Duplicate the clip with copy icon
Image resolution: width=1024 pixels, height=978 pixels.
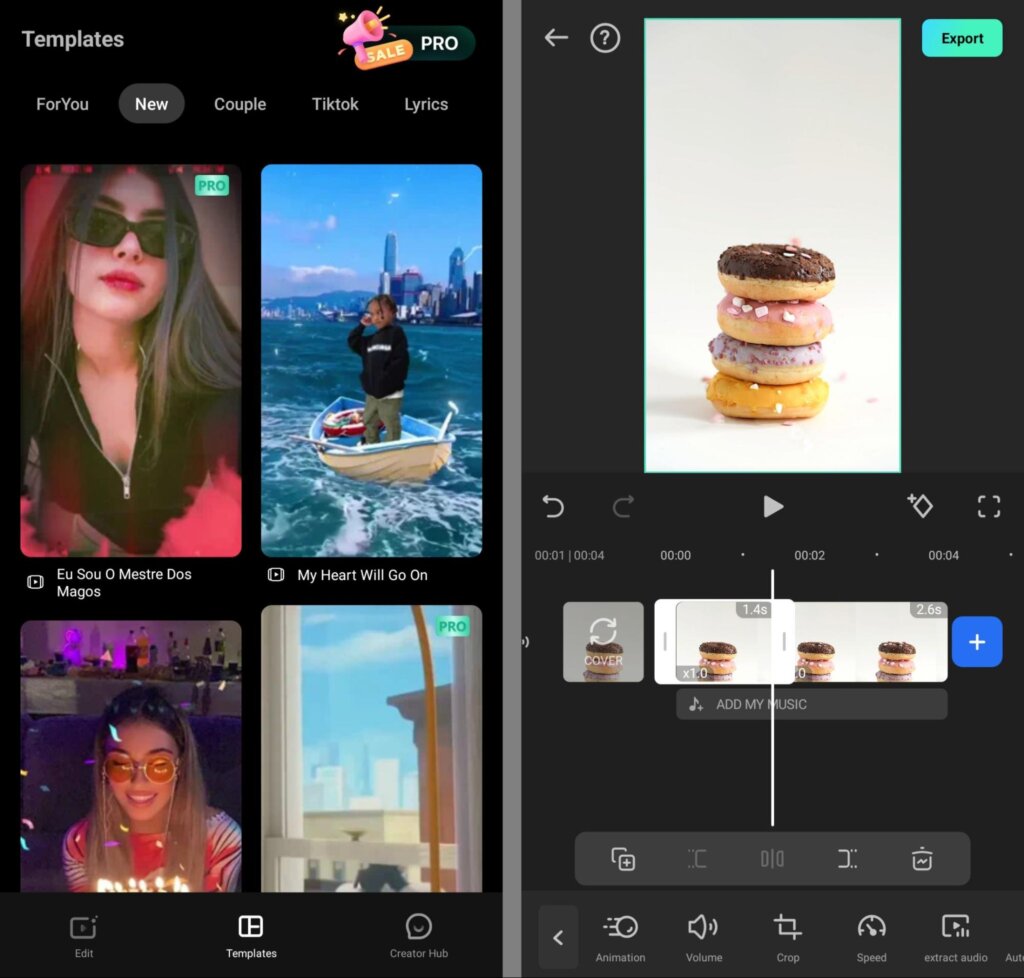point(623,859)
